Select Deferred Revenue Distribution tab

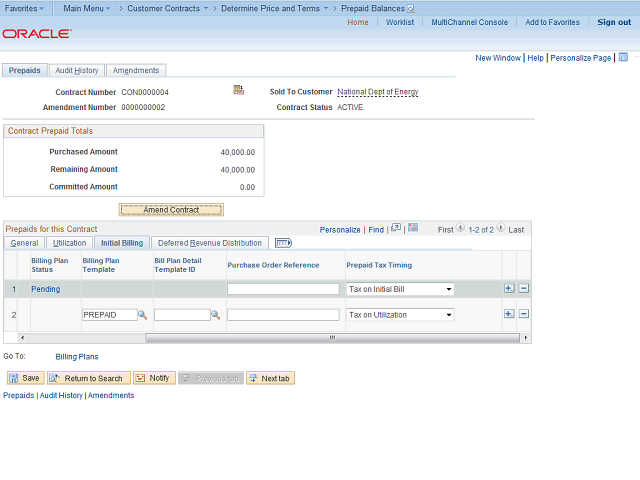(x=210, y=243)
